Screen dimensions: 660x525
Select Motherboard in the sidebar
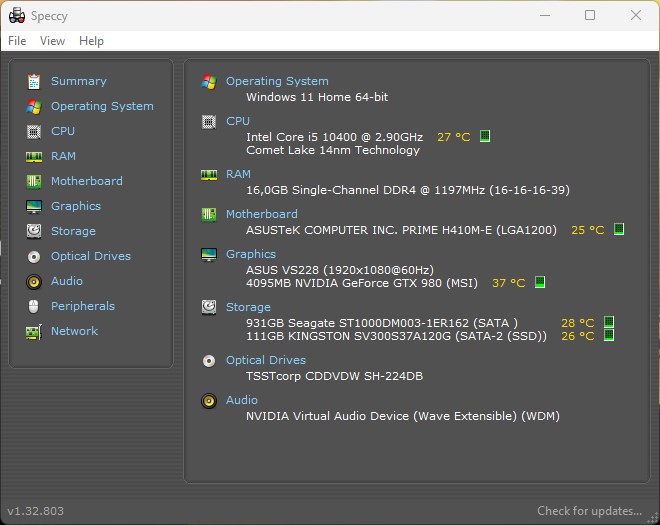pos(87,181)
